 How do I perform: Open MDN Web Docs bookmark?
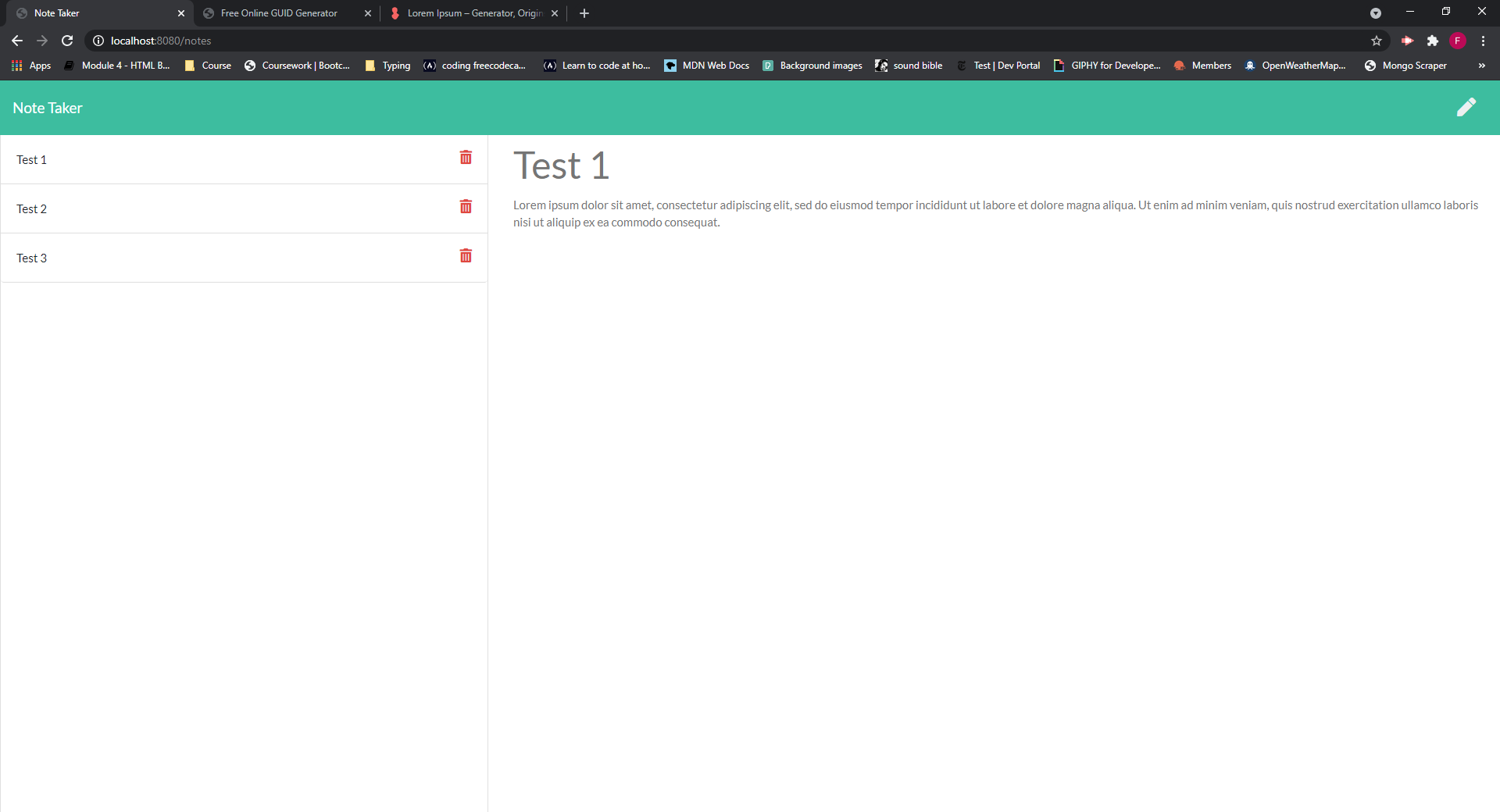coord(707,66)
